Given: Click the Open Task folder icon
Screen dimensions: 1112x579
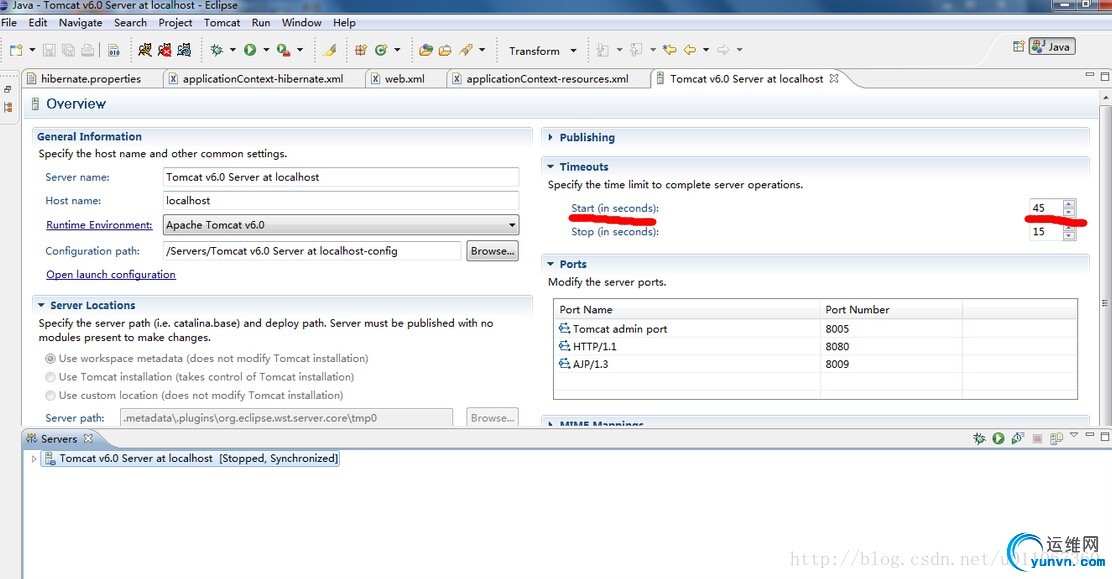Looking at the screenshot, I should click(x=445, y=50).
